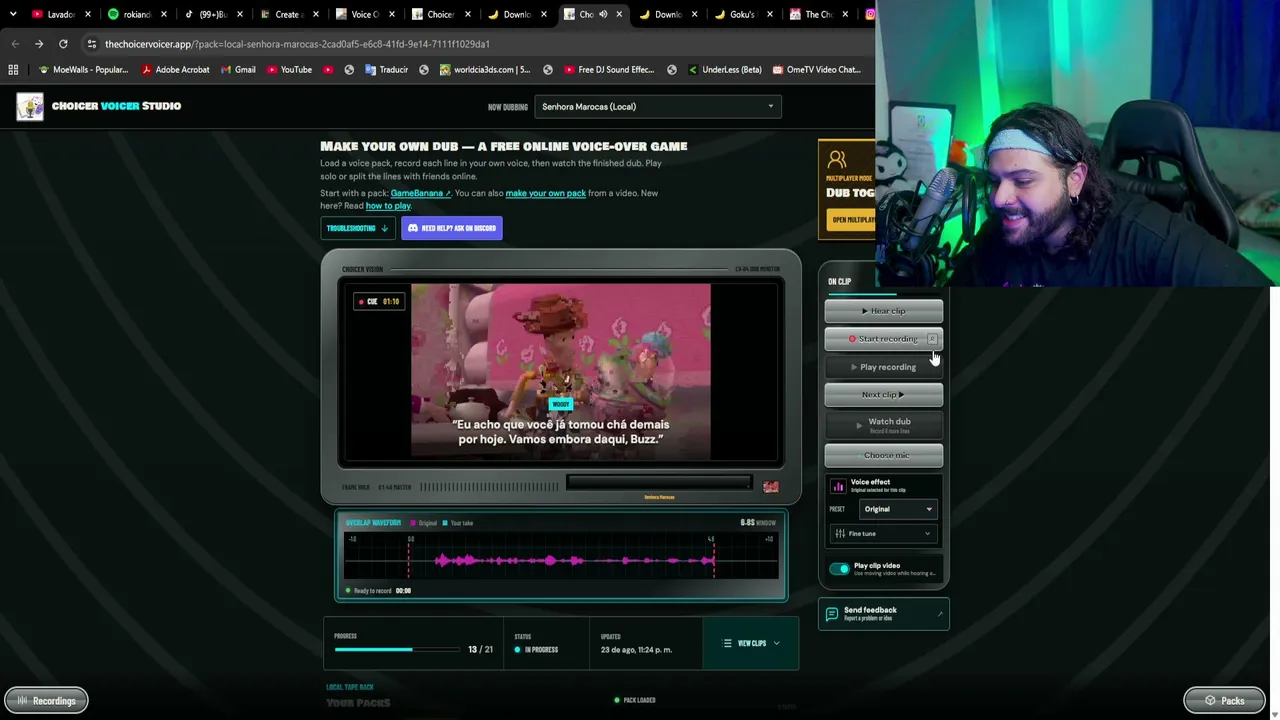Open Send feedback
The width and height of the screenshot is (1280, 720).
pyautogui.click(x=883, y=614)
